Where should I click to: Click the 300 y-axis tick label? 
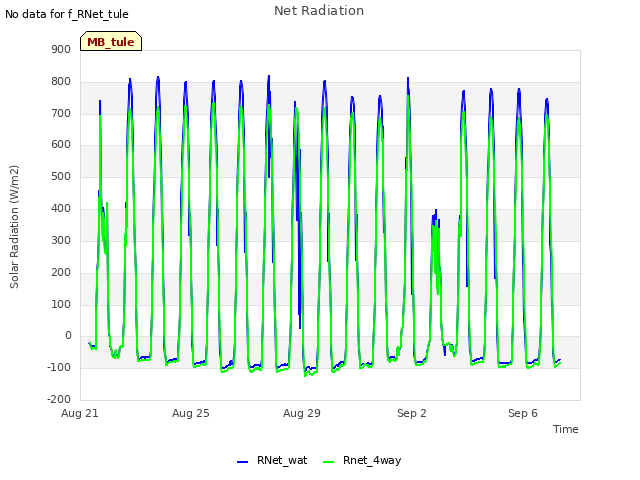click(61, 240)
